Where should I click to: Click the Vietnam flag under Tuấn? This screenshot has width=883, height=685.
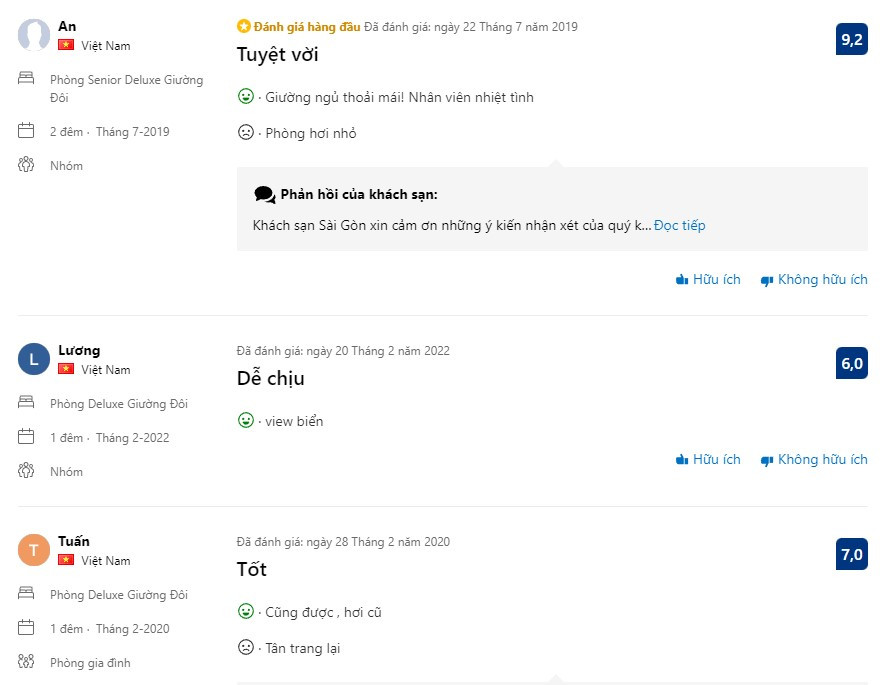tap(66, 561)
